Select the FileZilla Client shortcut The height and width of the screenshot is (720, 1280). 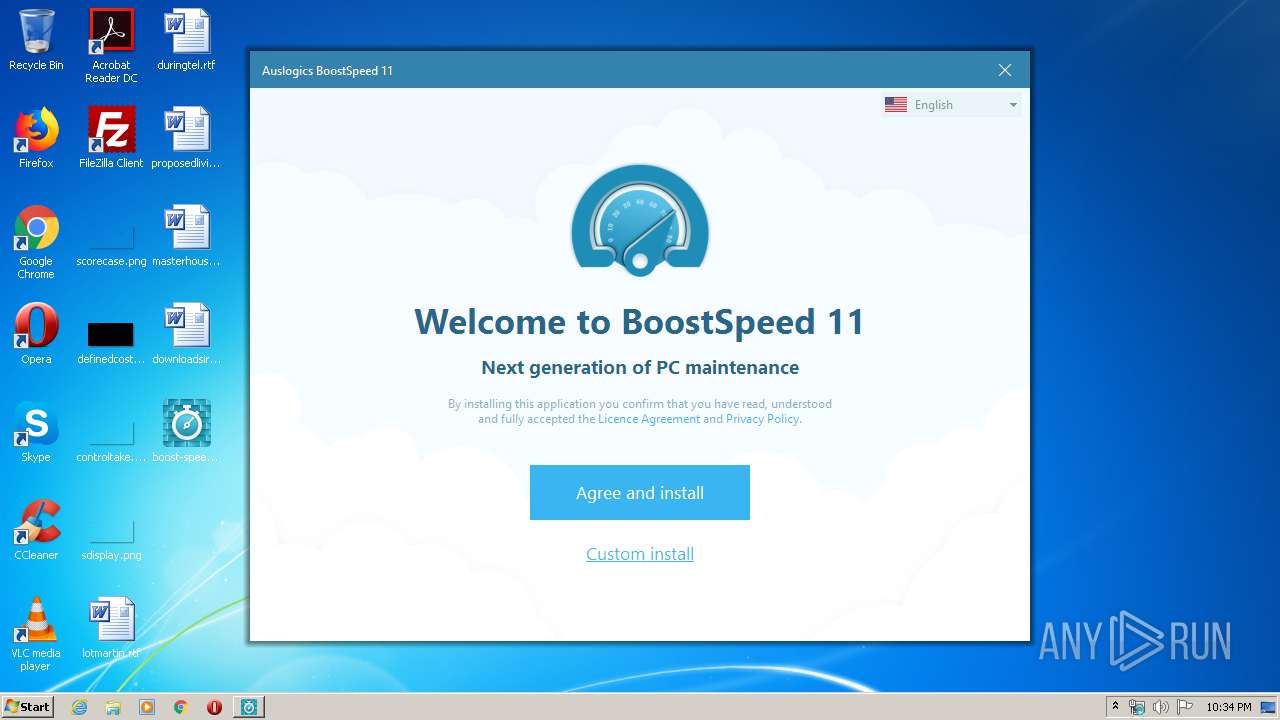tap(111, 138)
